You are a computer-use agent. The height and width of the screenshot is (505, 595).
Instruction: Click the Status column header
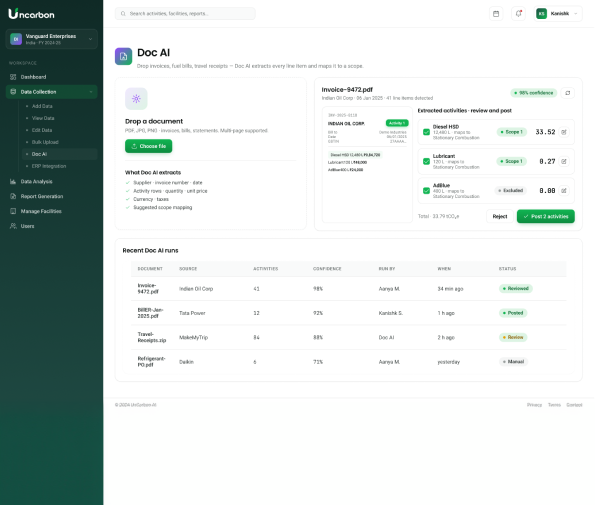tap(507, 269)
